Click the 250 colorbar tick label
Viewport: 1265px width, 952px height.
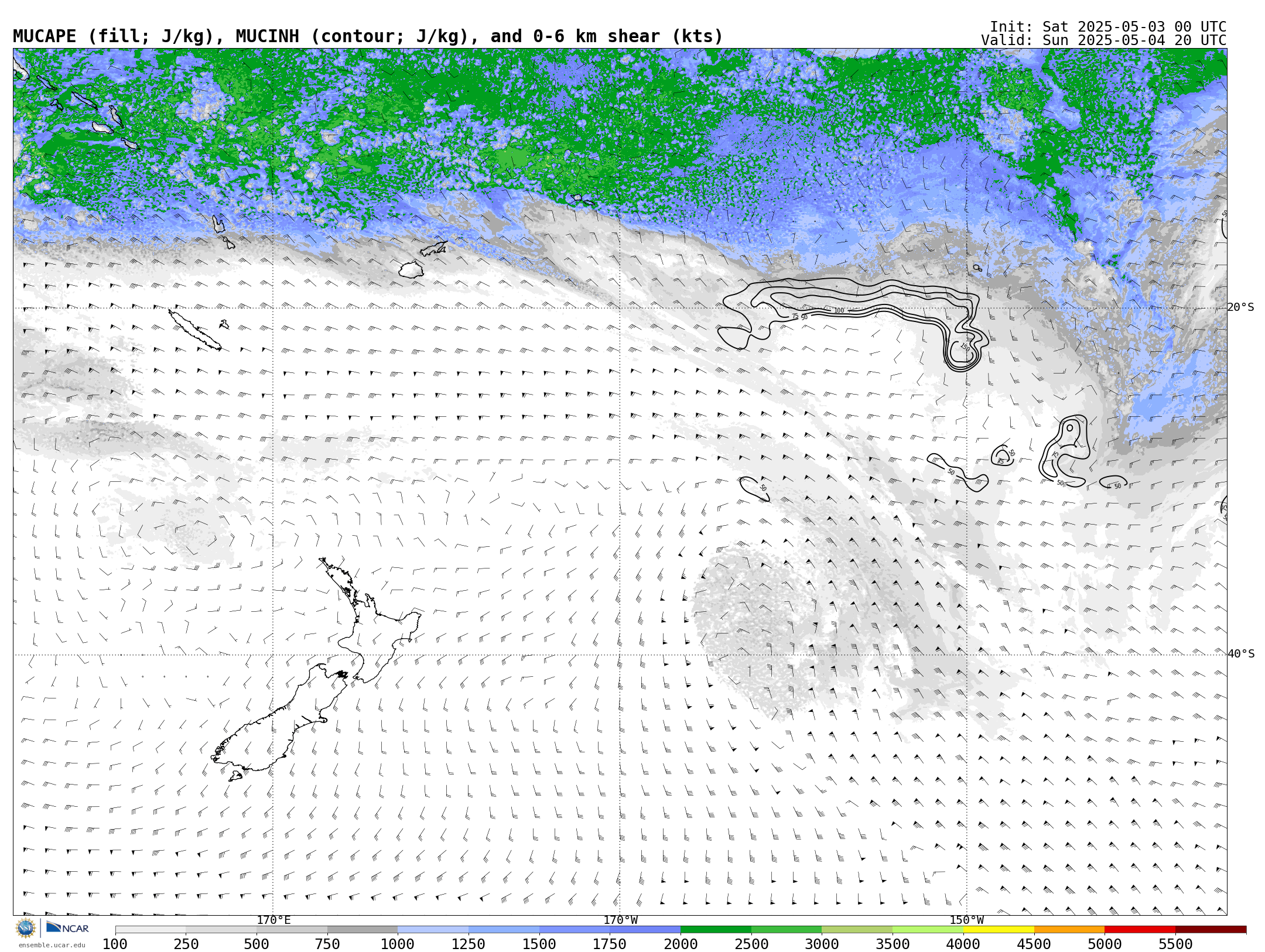pos(186,944)
